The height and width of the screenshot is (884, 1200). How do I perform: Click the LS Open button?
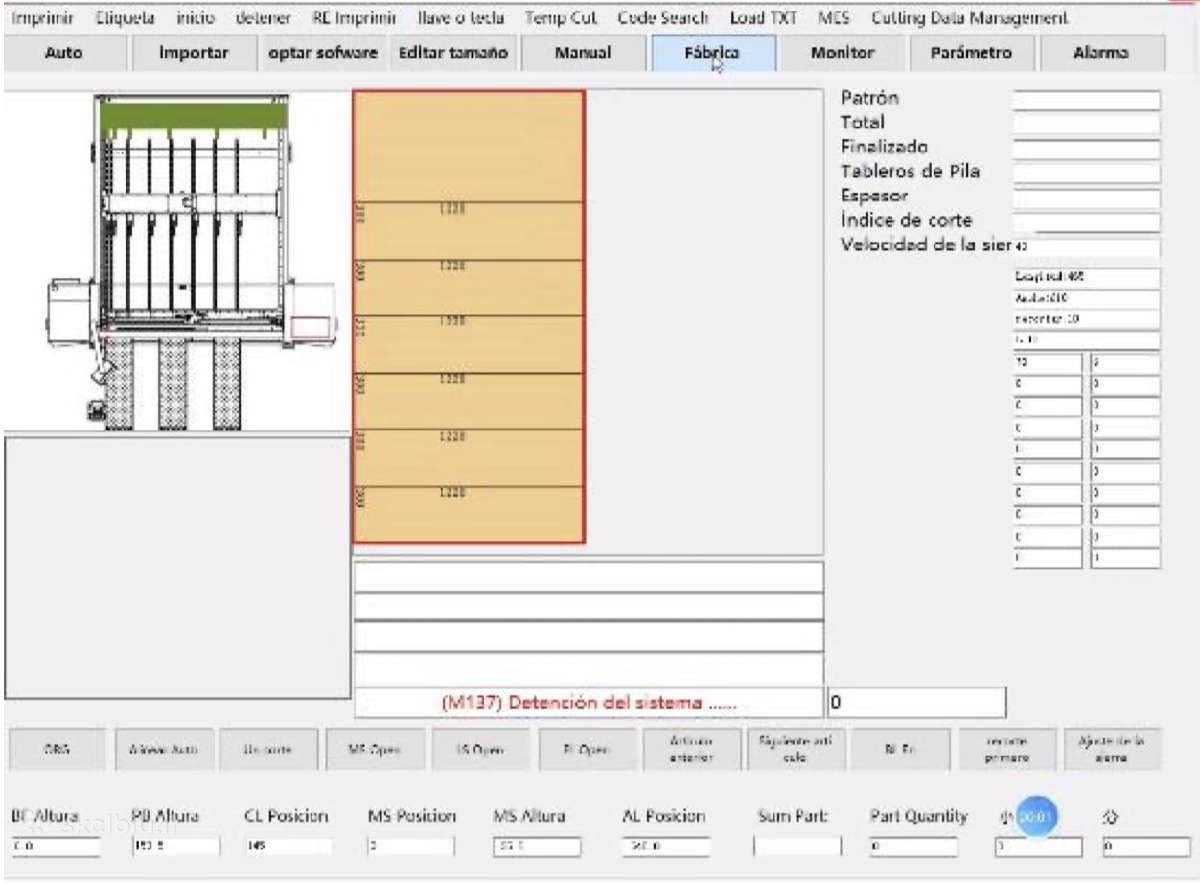click(x=479, y=749)
